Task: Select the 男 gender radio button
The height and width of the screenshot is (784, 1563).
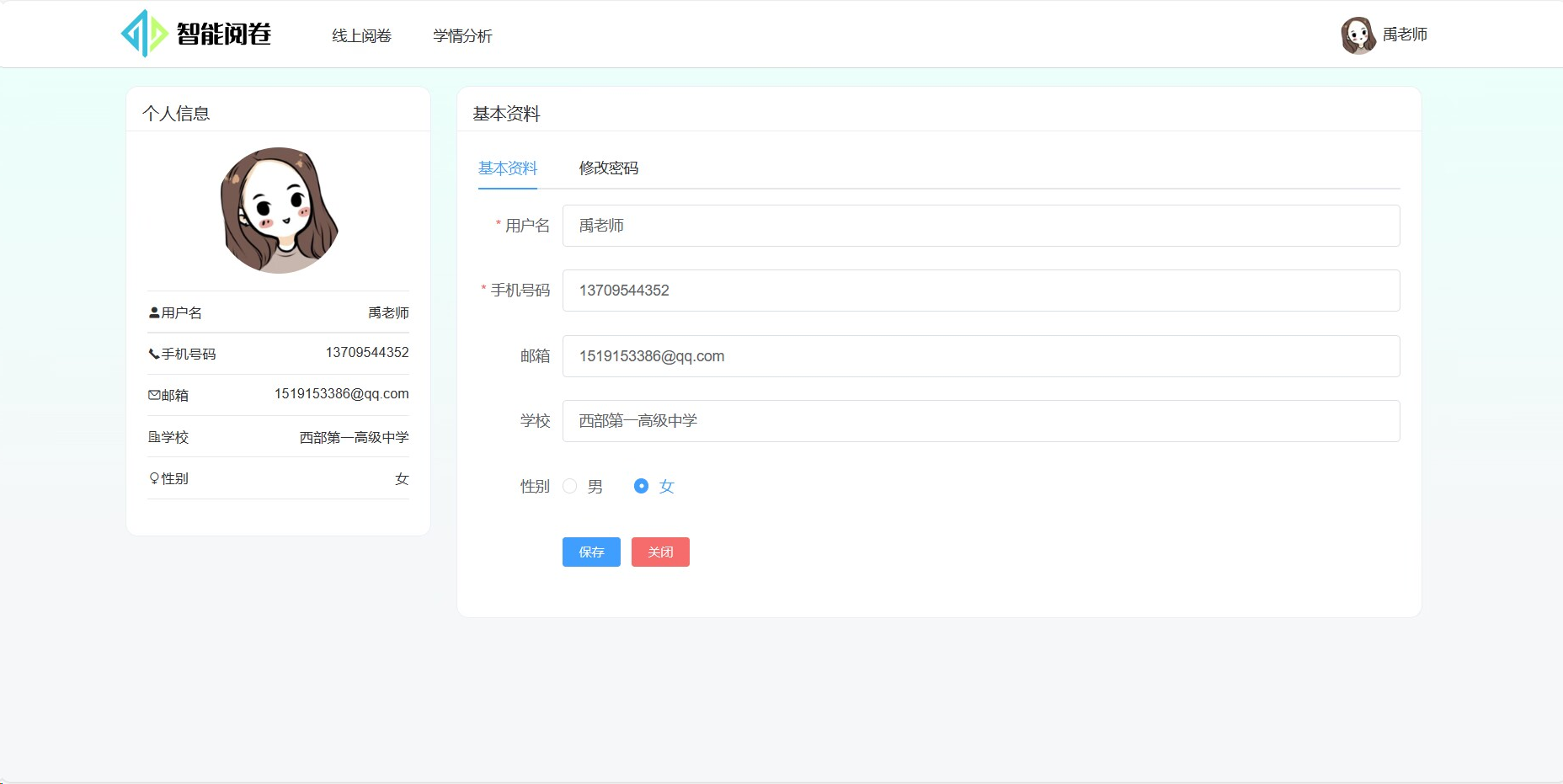Action: (569, 486)
